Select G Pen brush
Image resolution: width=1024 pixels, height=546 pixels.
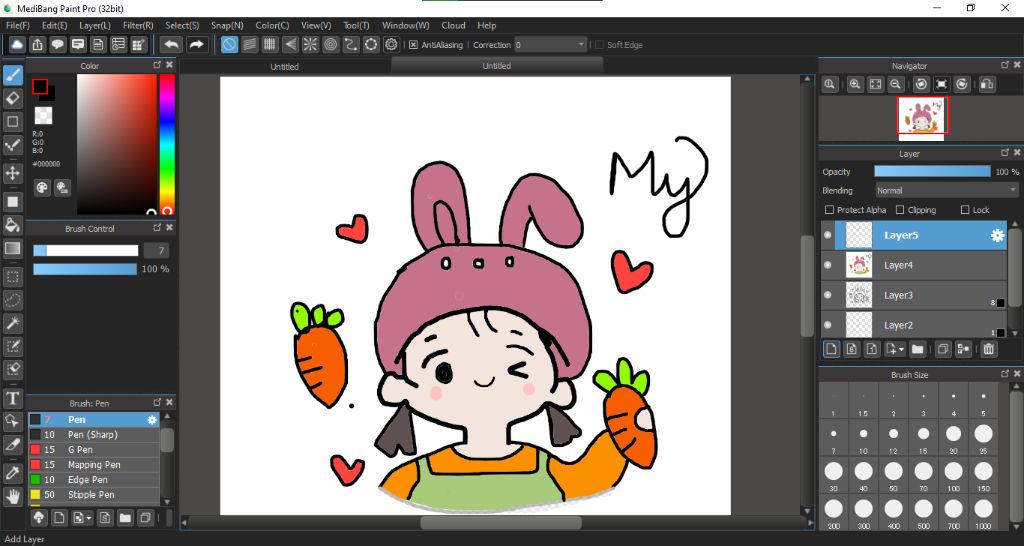point(93,450)
